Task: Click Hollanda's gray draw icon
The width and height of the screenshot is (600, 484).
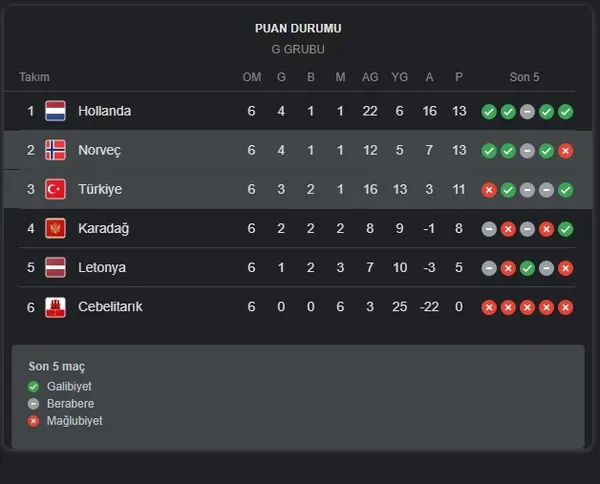Action: 527,111
